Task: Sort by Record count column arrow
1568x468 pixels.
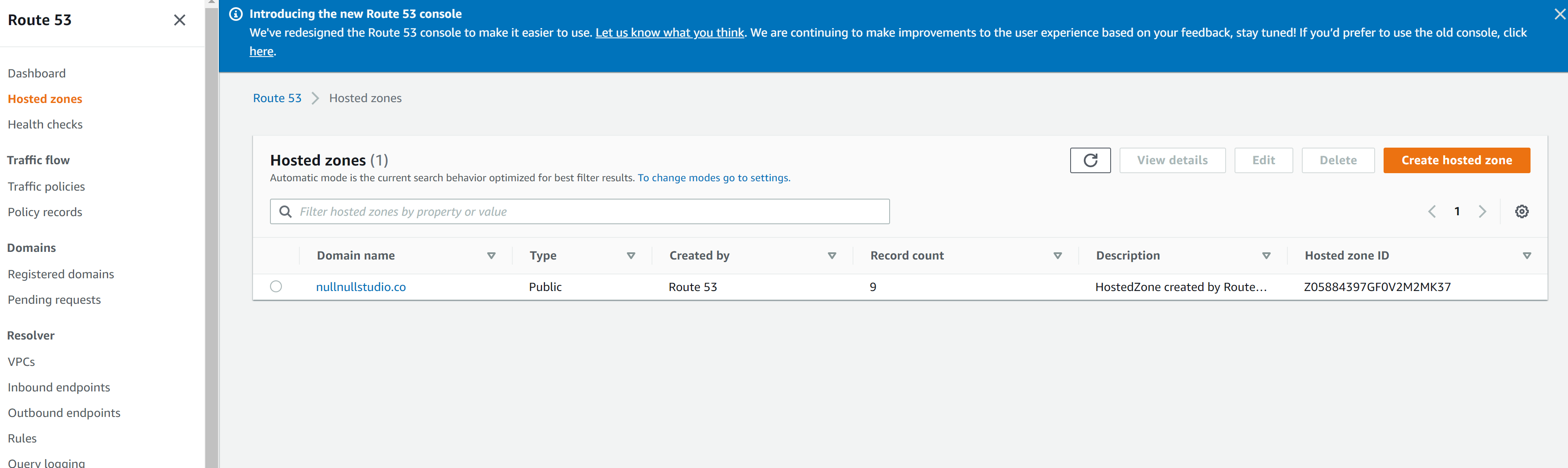Action: [x=1057, y=256]
